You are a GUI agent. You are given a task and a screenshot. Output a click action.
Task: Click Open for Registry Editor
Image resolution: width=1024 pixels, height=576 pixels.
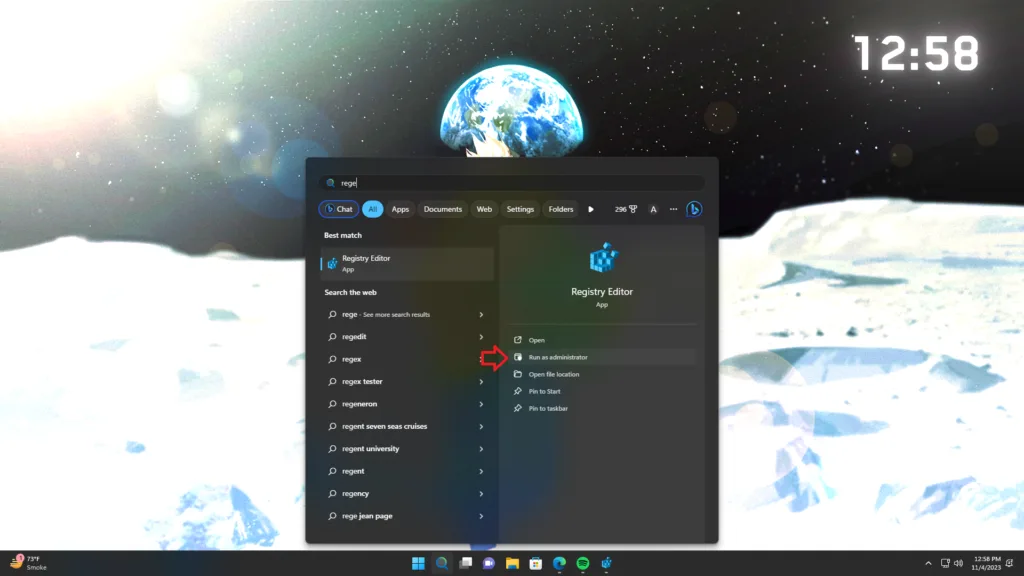coord(601,340)
